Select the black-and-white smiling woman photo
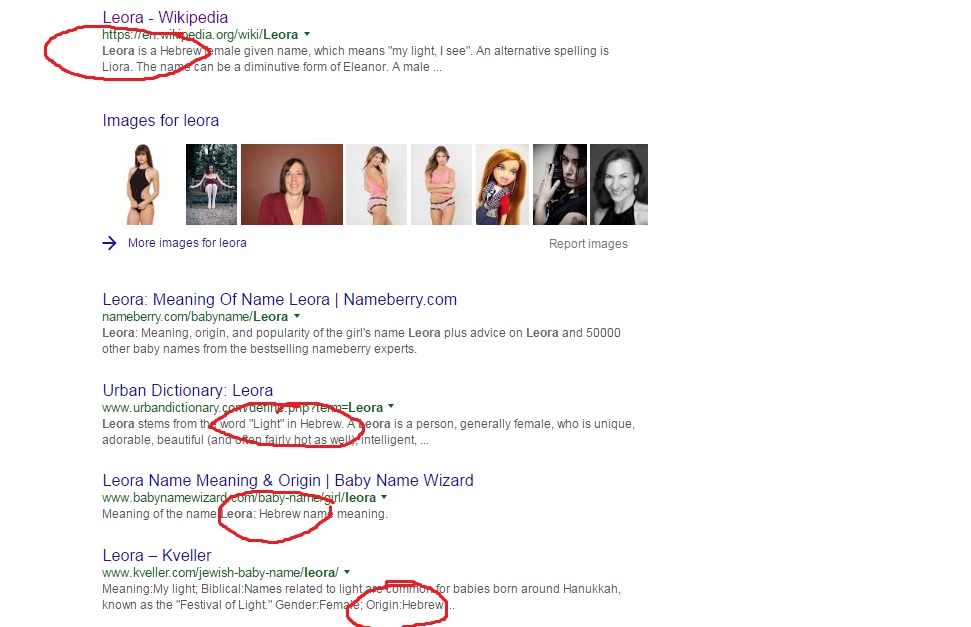This screenshot has height=627, width=971. click(618, 184)
